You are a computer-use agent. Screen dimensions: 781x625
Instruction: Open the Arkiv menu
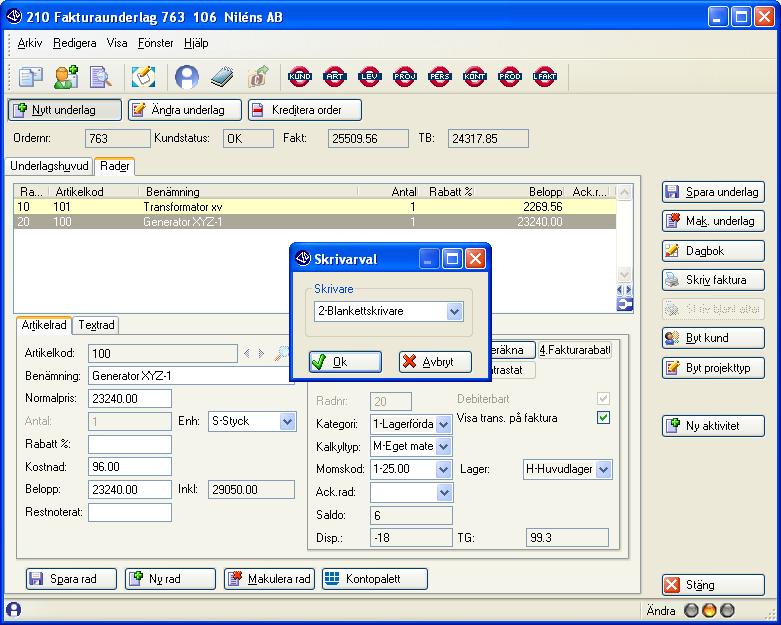[30, 43]
